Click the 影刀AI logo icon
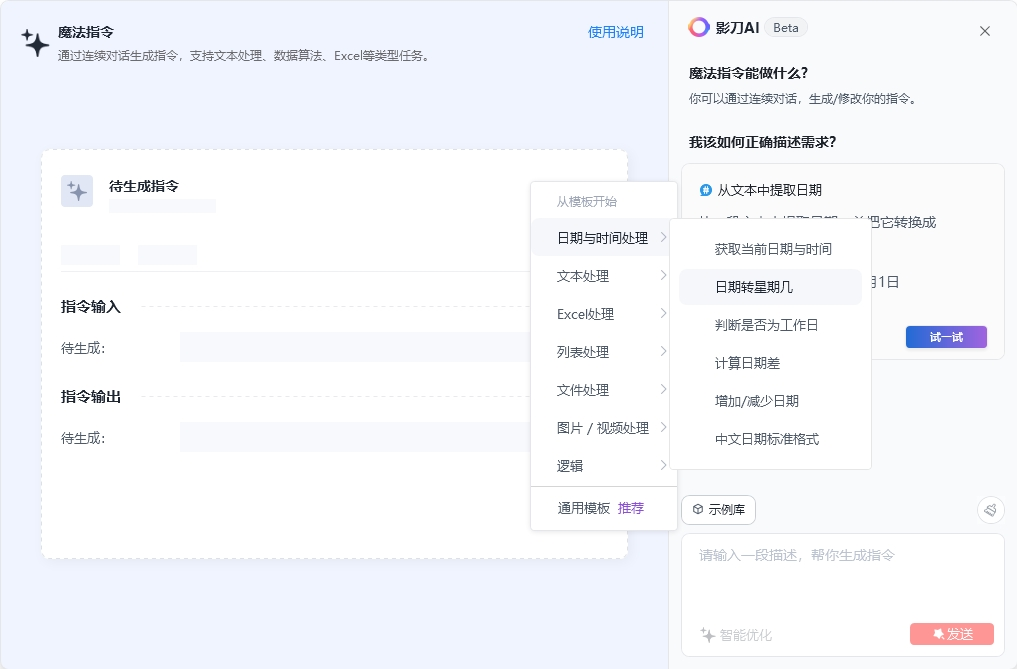Screen dimensions: 1017x669 (699, 28)
